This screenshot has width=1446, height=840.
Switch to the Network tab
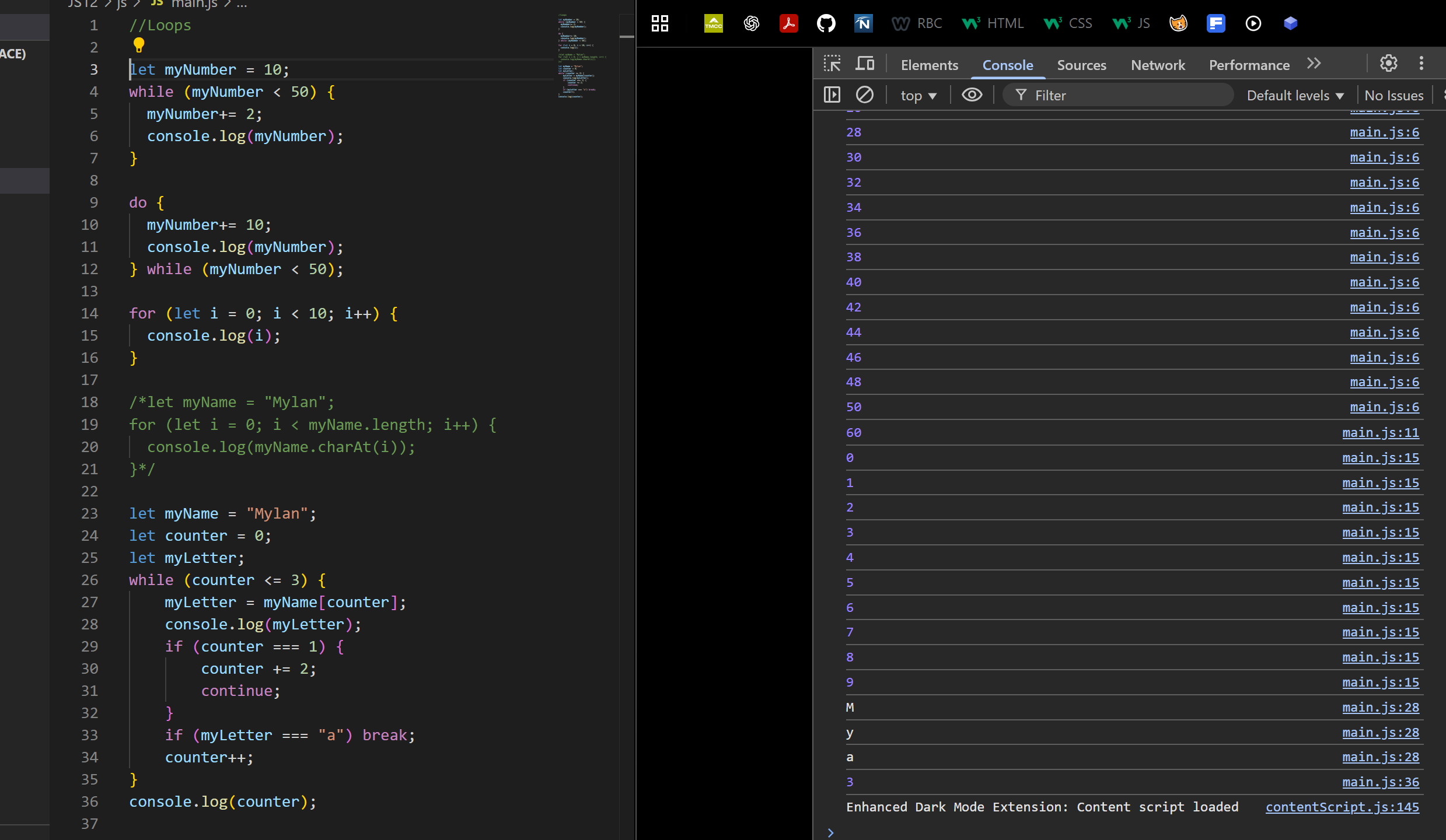[1158, 65]
